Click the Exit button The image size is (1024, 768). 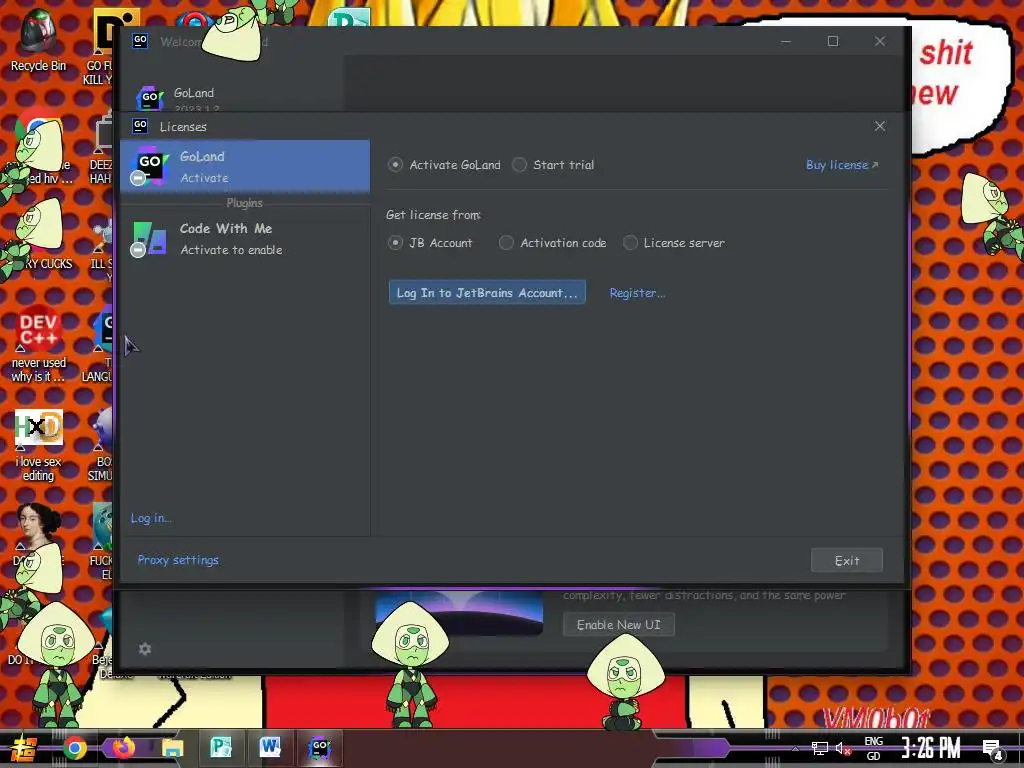pyautogui.click(x=846, y=560)
